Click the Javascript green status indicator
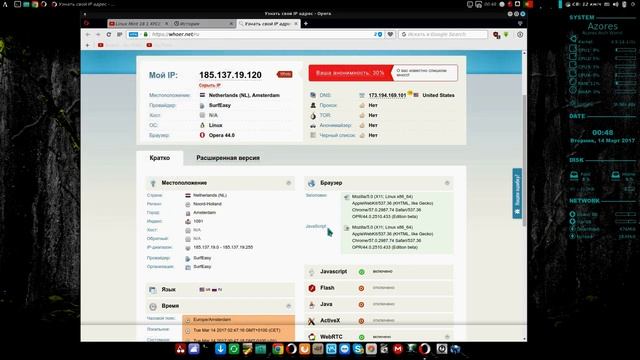Image resolution: width=640 pixels, height=360 pixels. pos(362,272)
